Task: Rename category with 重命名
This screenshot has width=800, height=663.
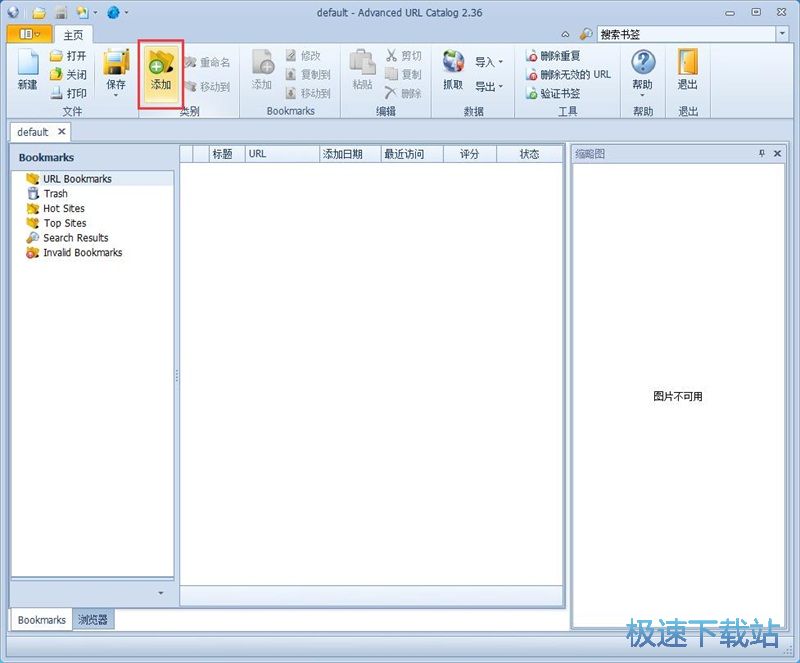Action: click(x=207, y=62)
